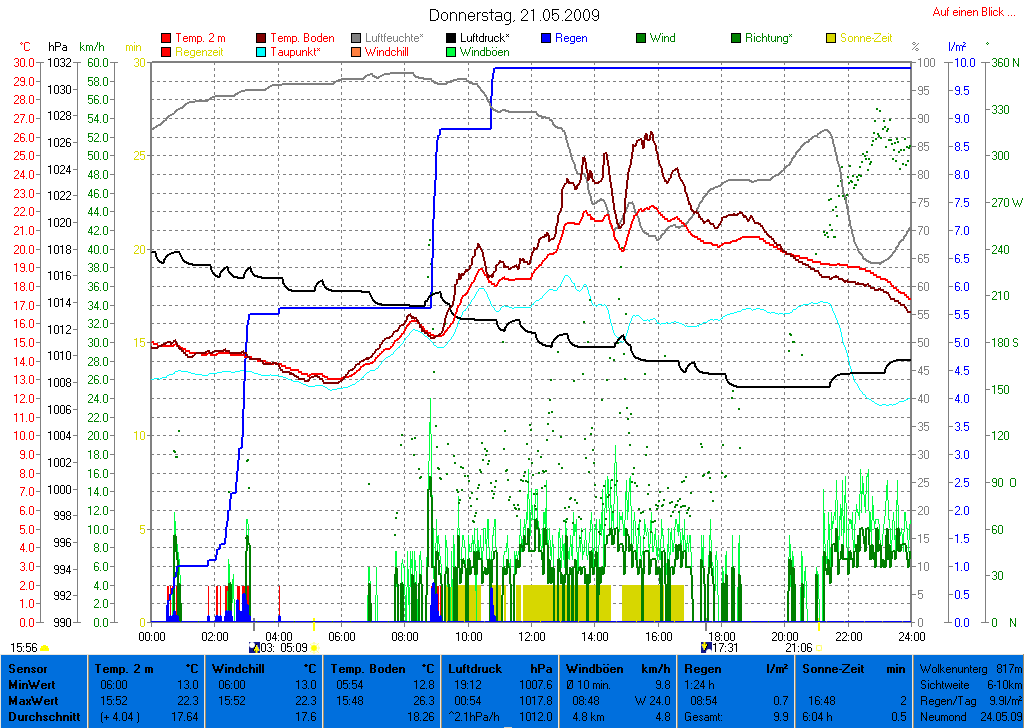Click the Neumond 24.05.09 entry
1024x728 pixels.
[968, 717]
